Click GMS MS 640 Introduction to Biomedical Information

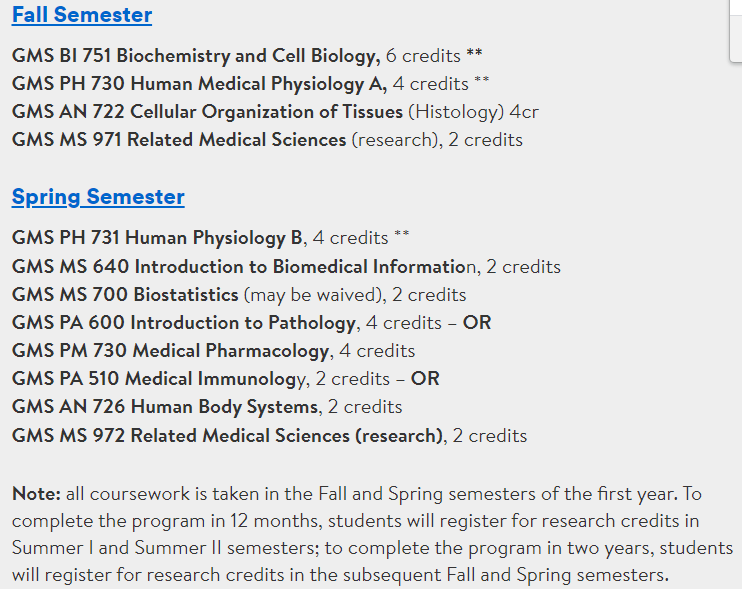pyautogui.click(x=244, y=266)
